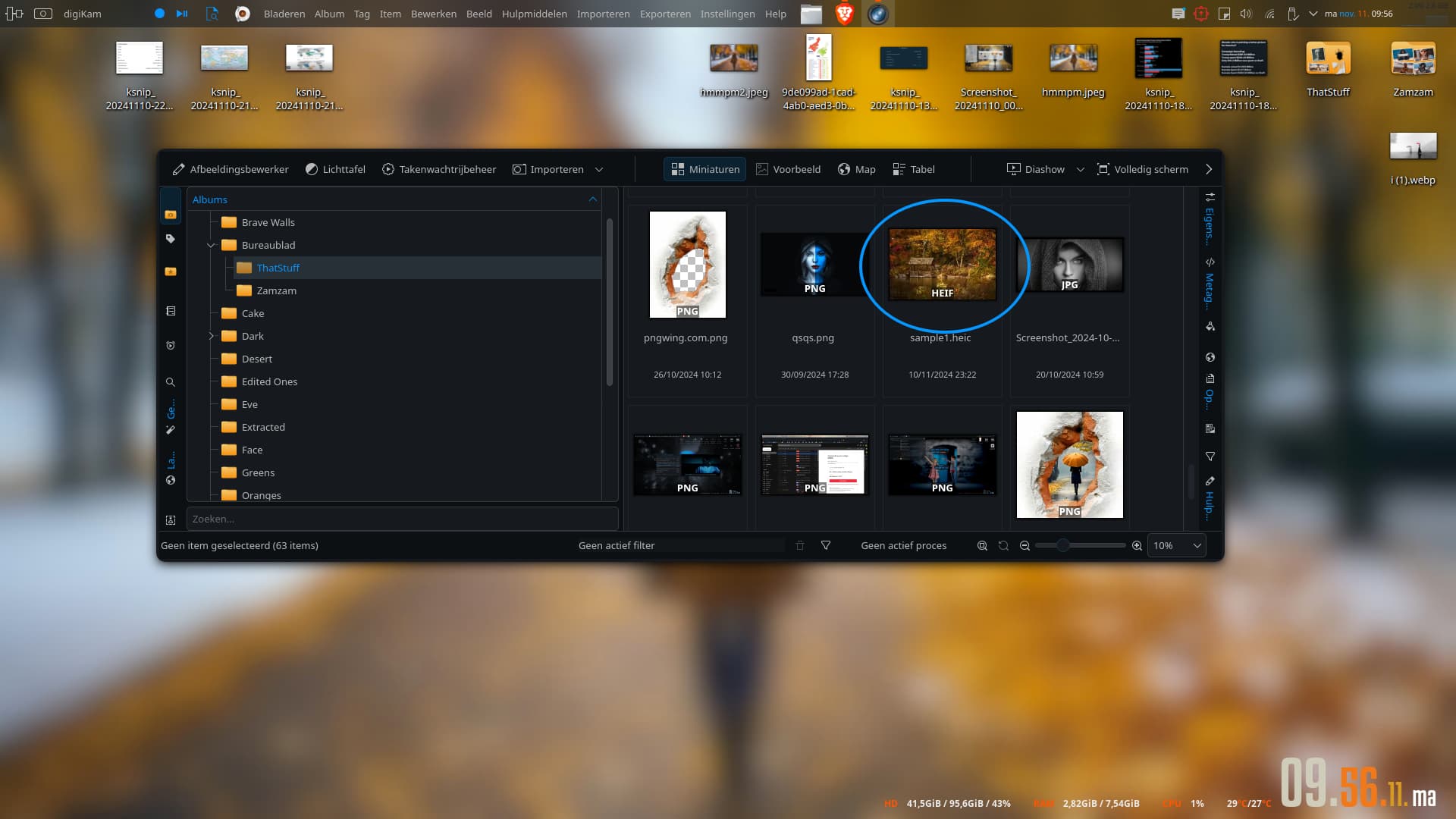
Task: Open the Tag menu
Action: coord(362,14)
